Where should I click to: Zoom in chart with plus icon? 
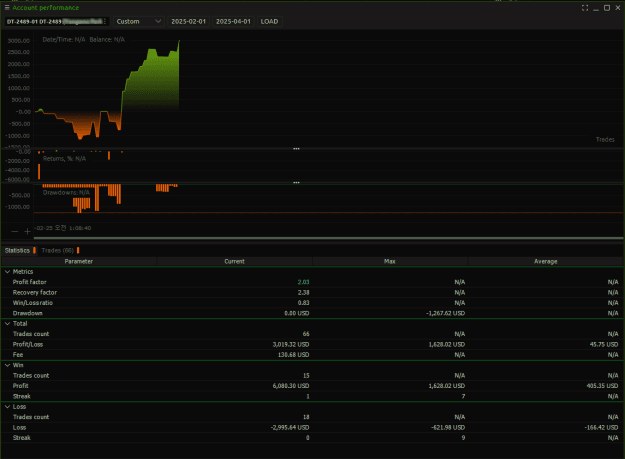tap(27, 231)
